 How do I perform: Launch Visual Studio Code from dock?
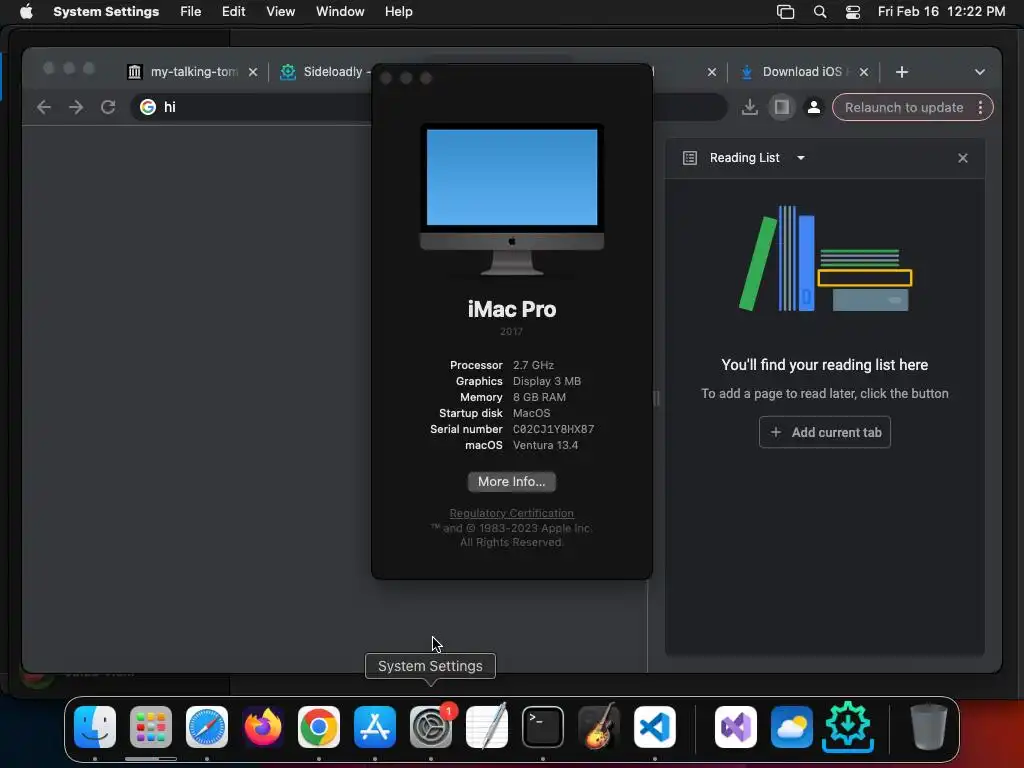coord(654,727)
